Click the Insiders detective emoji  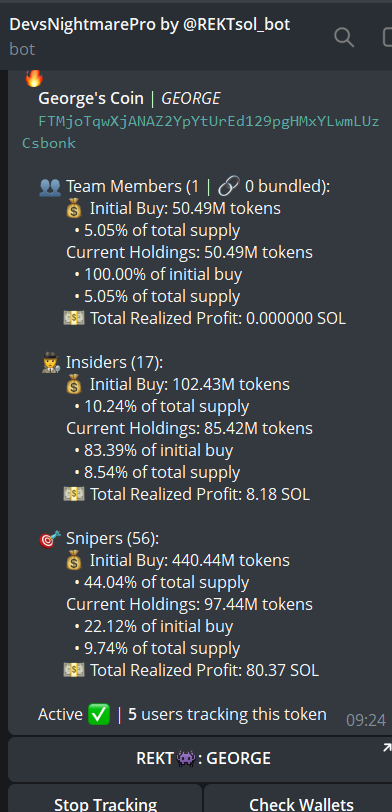51,362
